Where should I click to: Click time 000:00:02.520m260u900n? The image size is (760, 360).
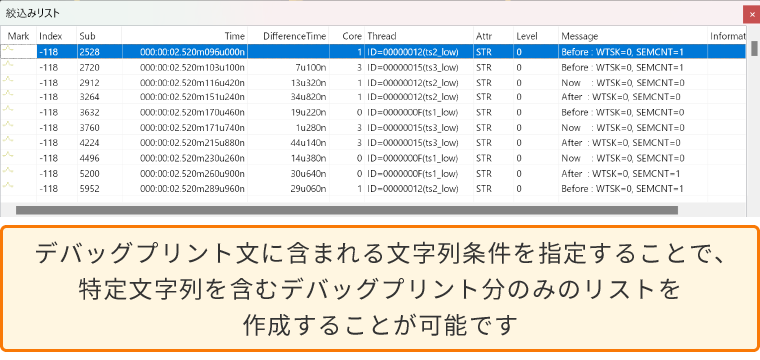point(192,173)
